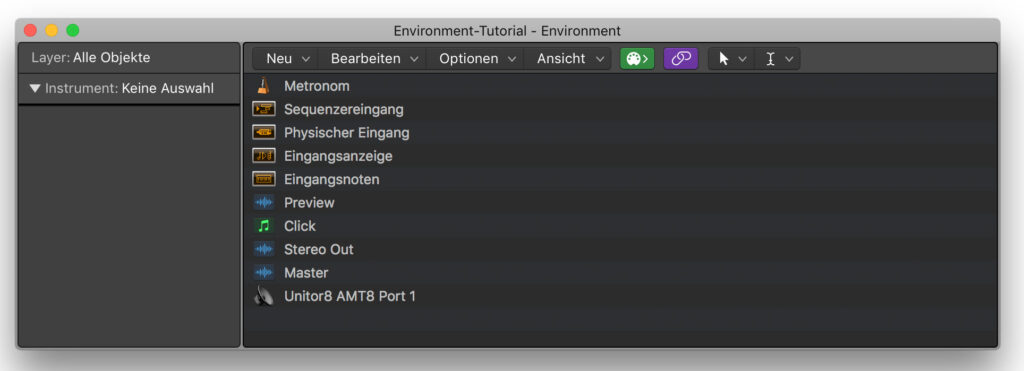Screen dimensions: 1024x371
Task: Select the Eingangsnoten row text
Action: click(x=332, y=179)
